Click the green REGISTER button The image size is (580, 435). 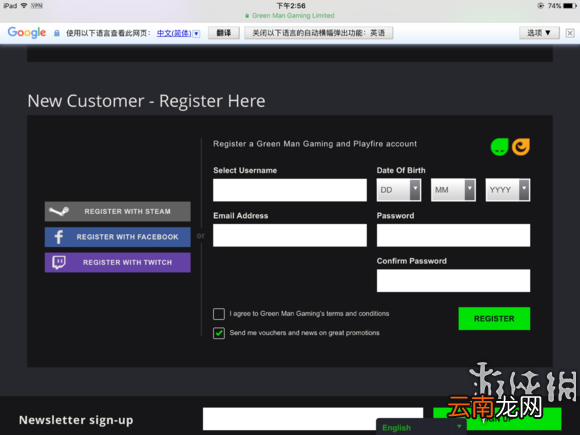click(494, 318)
